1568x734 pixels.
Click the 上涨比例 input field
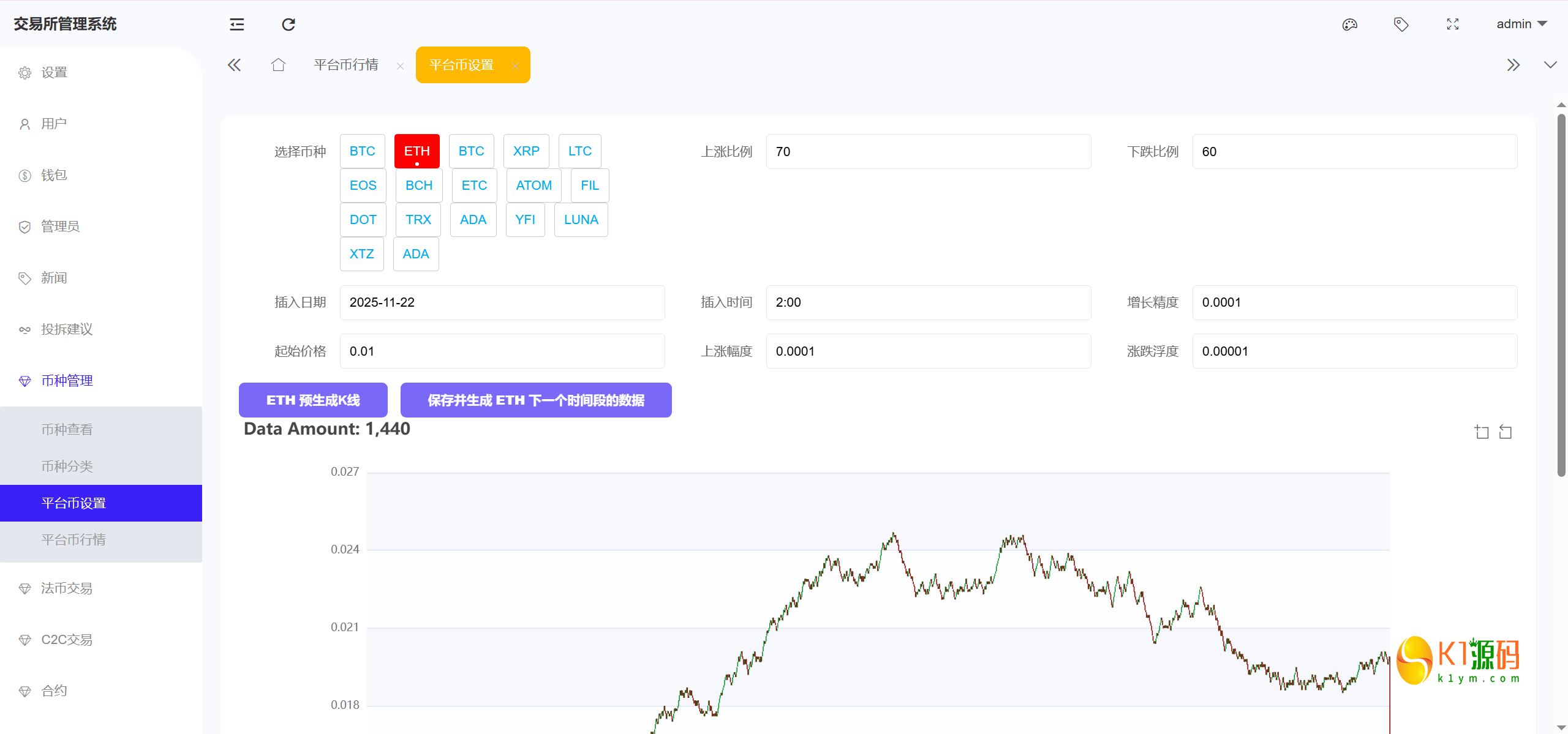(x=928, y=151)
